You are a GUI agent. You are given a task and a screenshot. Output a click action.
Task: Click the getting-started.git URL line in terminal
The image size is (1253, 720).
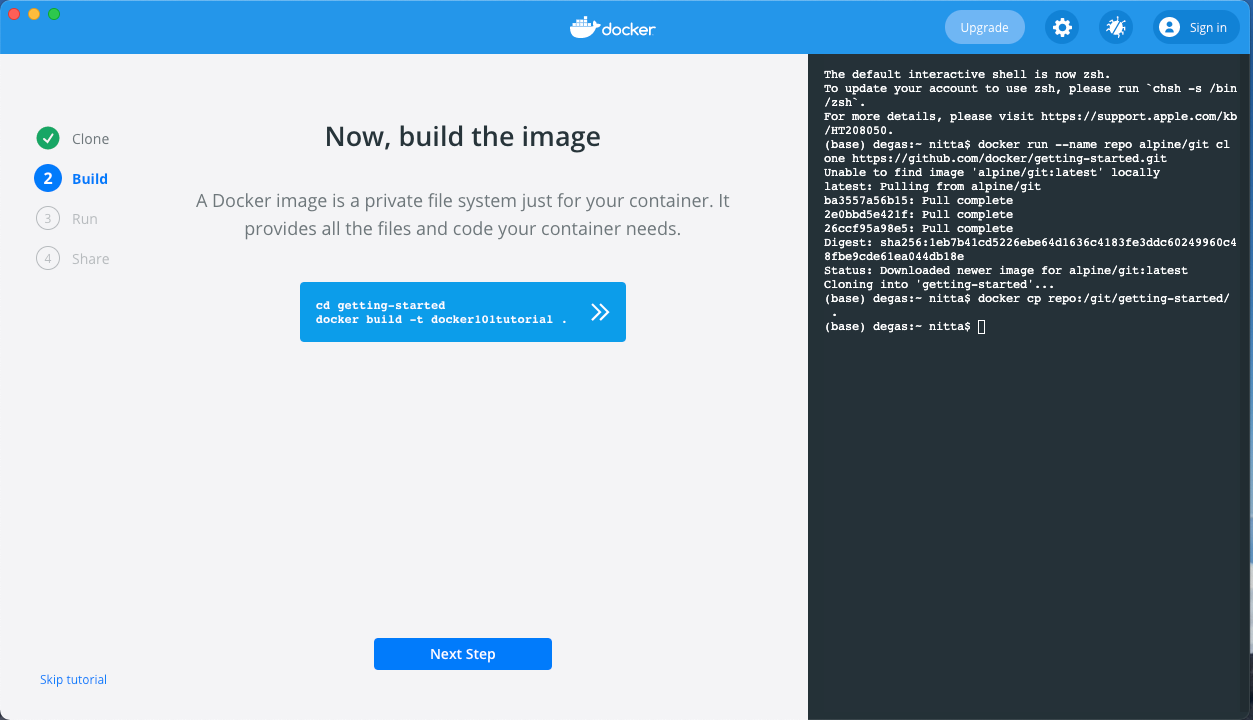tap(995, 158)
